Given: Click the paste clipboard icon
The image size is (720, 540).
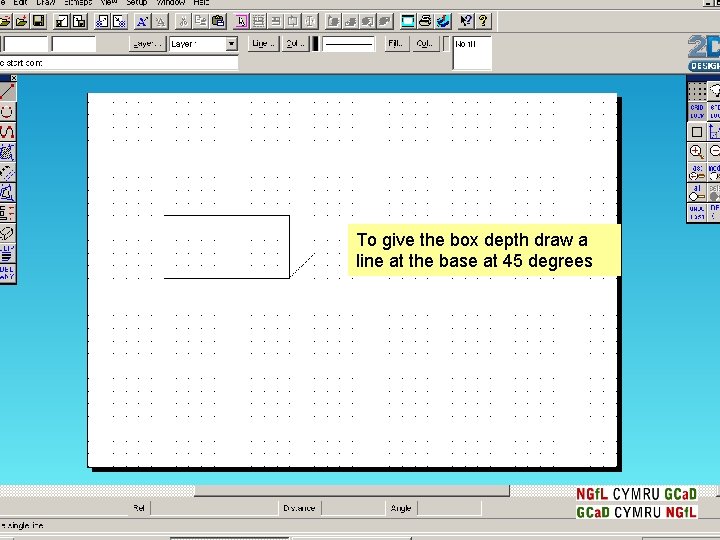Looking at the screenshot, I should 218,21.
